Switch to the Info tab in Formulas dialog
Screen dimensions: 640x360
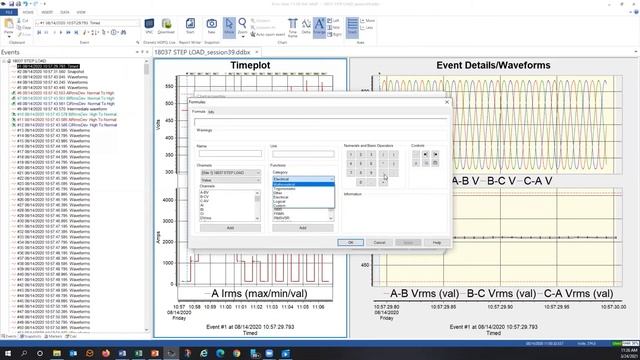pyautogui.click(x=211, y=111)
